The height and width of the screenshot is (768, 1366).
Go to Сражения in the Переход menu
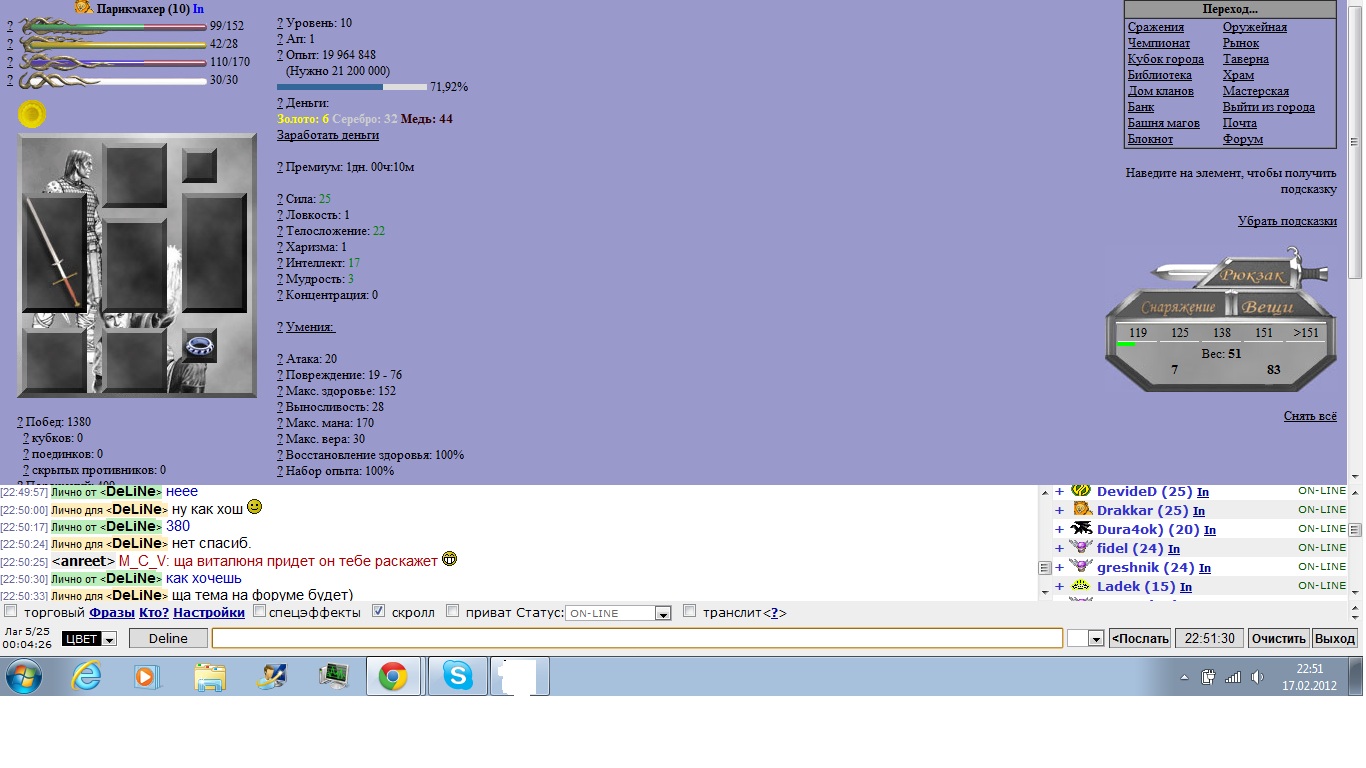point(1156,27)
